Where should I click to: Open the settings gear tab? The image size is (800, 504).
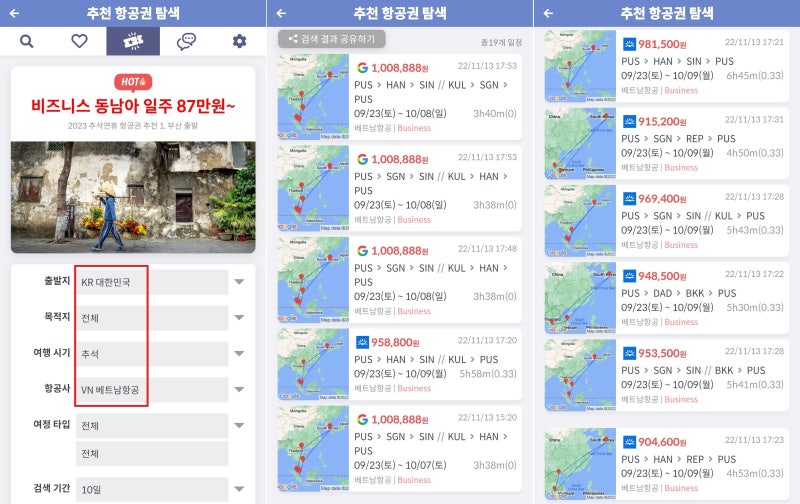click(239, 41)
